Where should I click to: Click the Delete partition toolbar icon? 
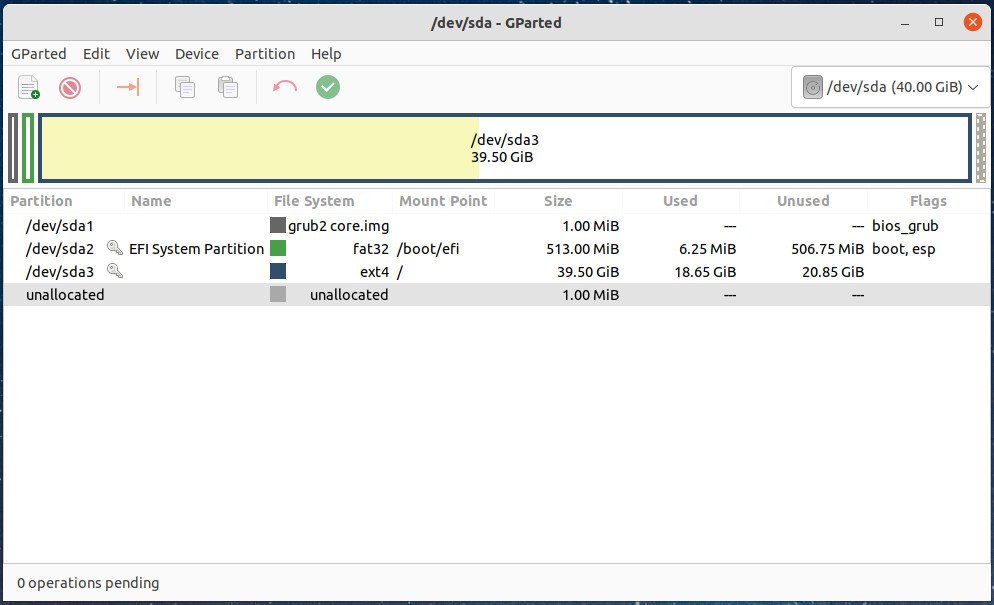pos(70,88)
